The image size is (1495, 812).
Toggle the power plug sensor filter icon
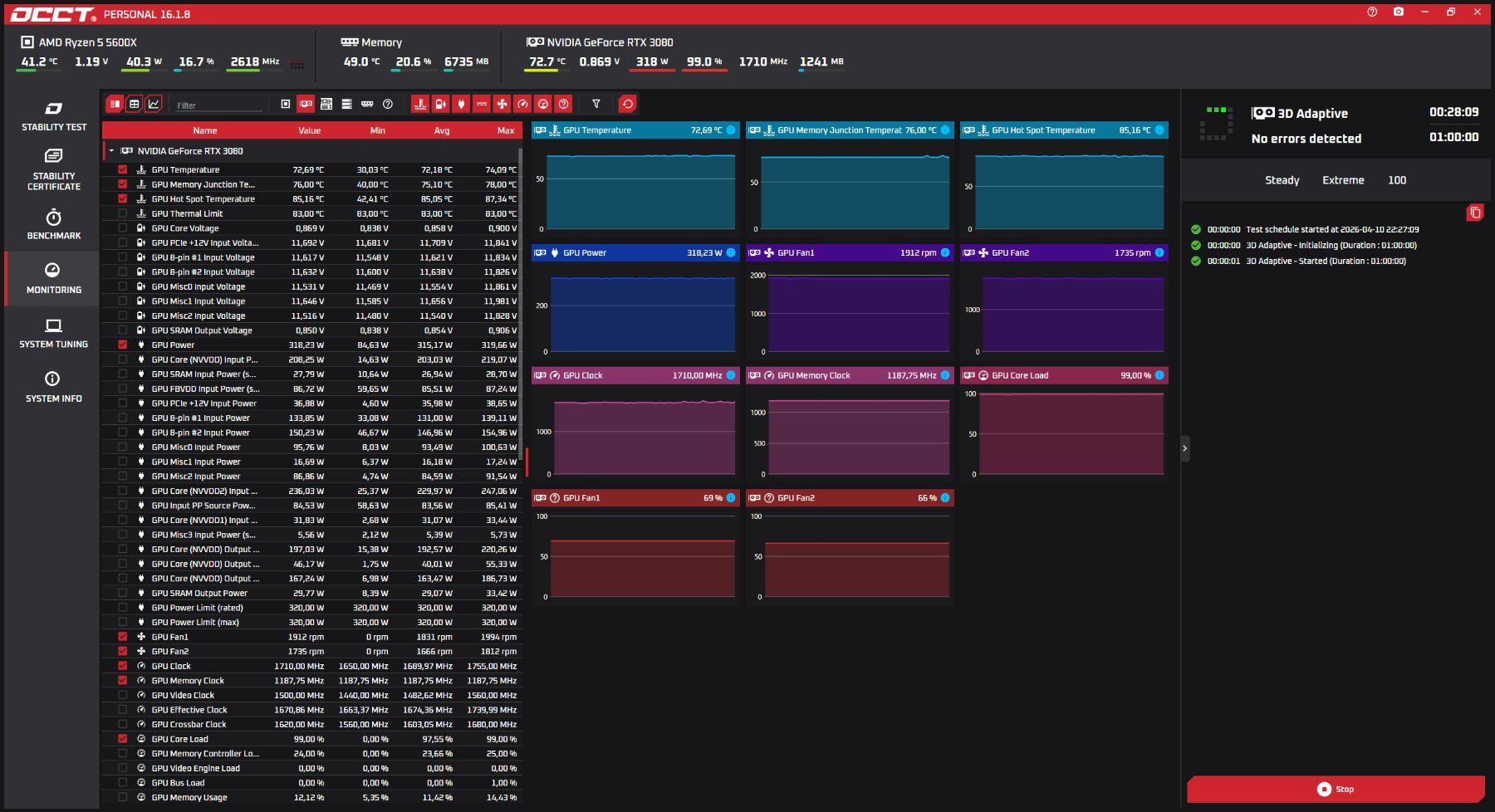click(x=461, y=104)
